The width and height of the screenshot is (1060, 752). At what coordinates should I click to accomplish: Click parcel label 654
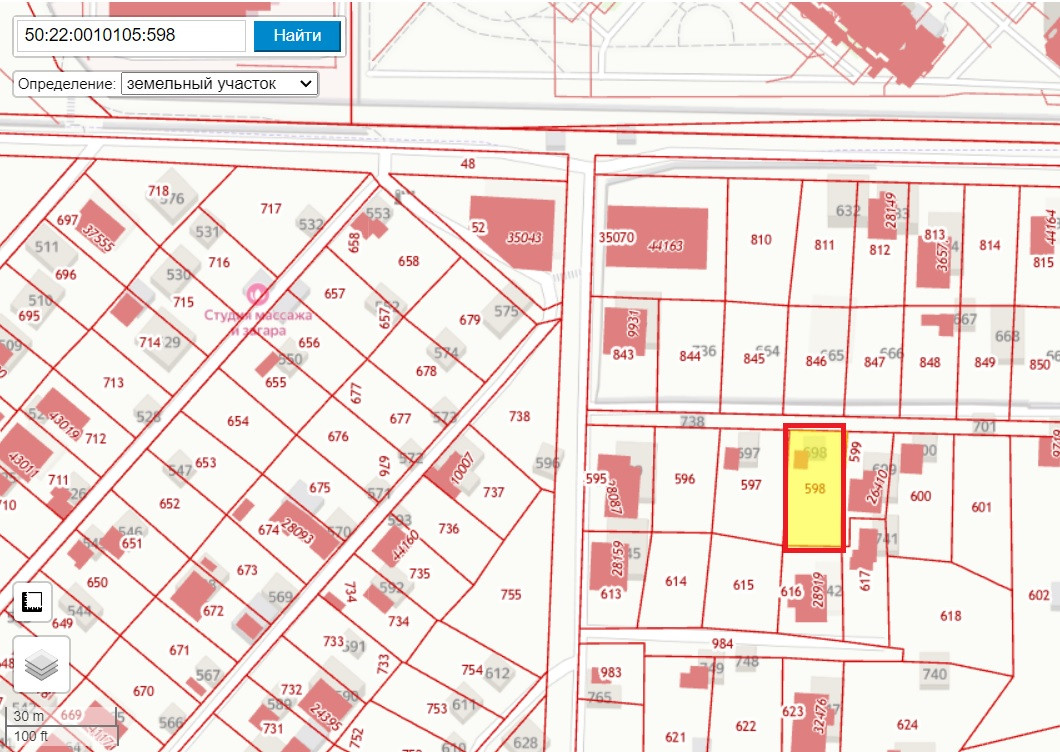click(238, 421)
